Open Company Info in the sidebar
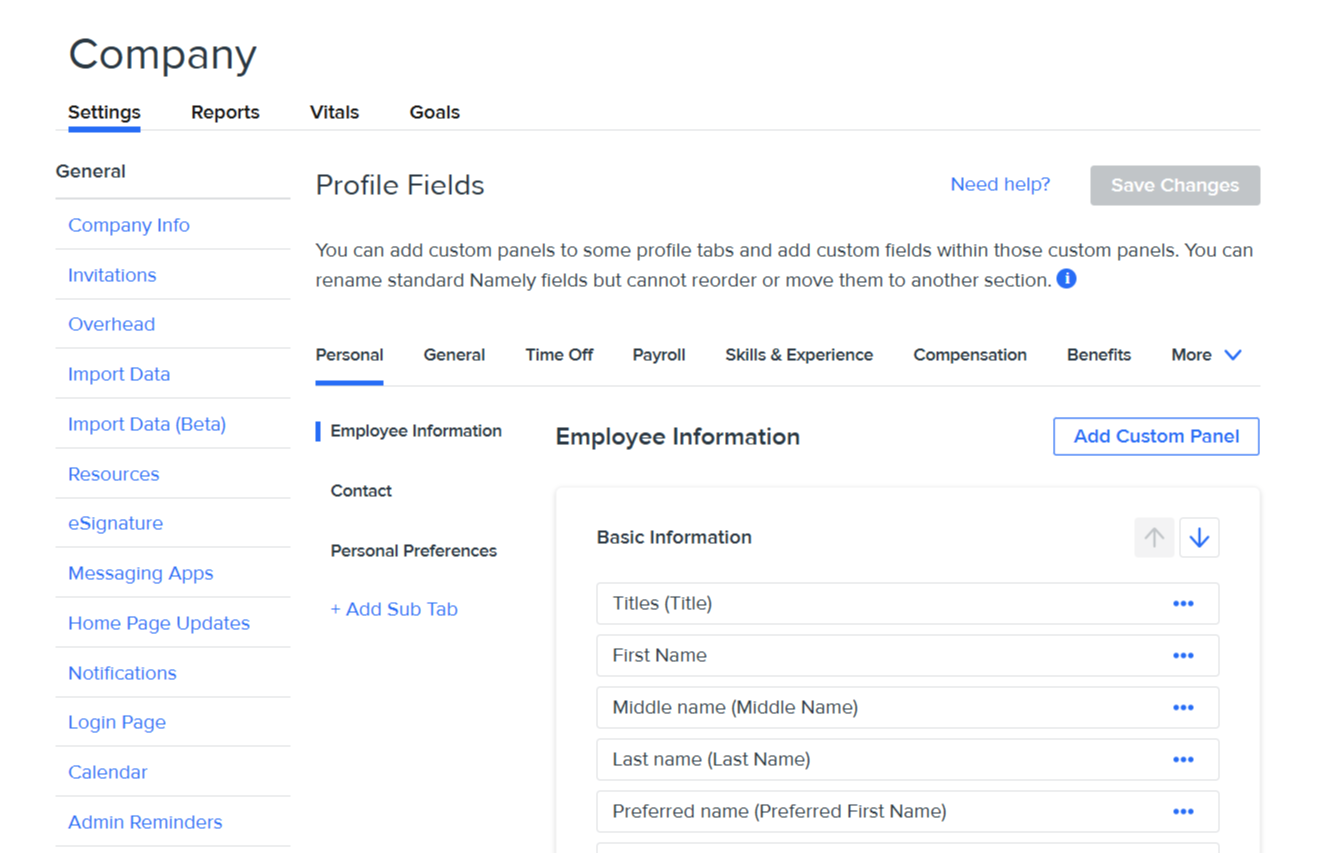The image size is (1342, 853). (129, 225)
